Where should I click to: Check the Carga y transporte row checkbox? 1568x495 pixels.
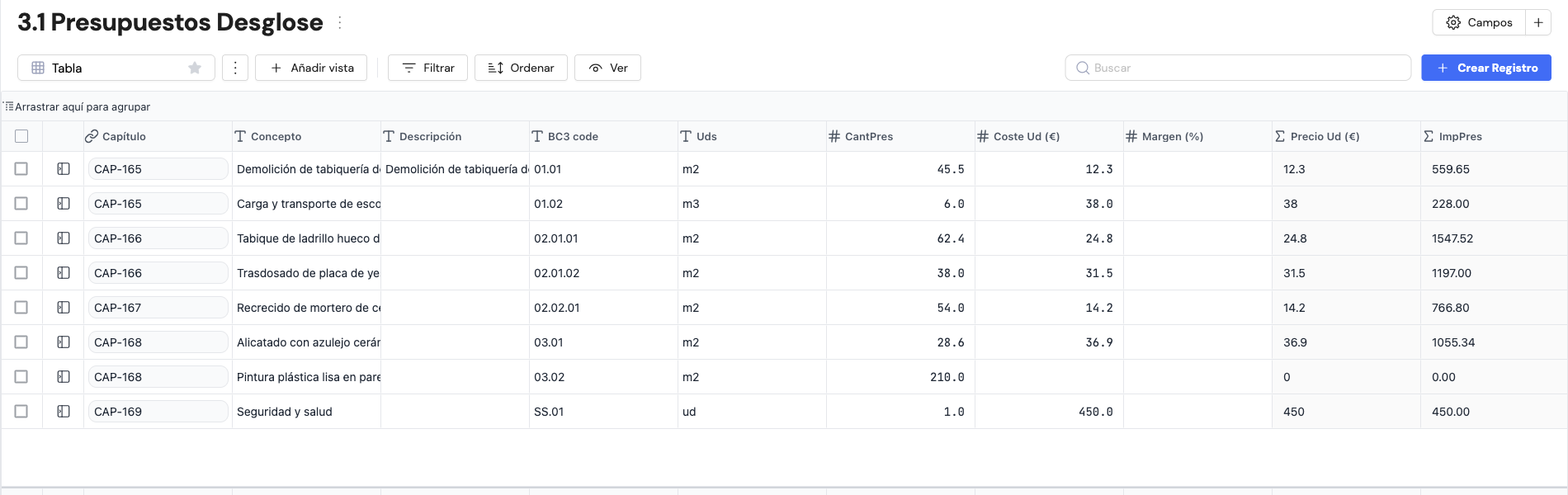pos(21,204)
